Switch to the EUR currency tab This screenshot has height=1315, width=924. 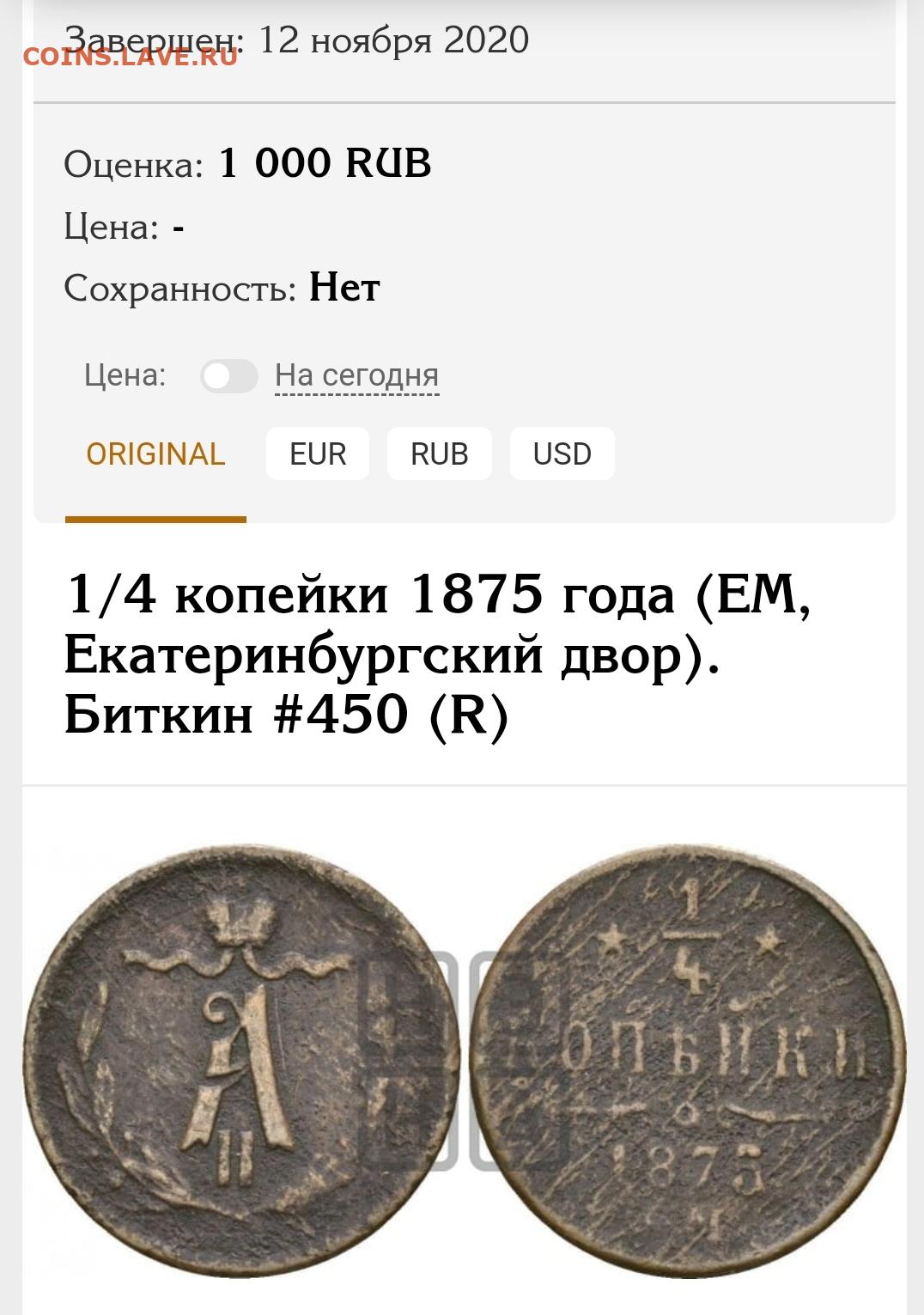[x=318, y=454]
